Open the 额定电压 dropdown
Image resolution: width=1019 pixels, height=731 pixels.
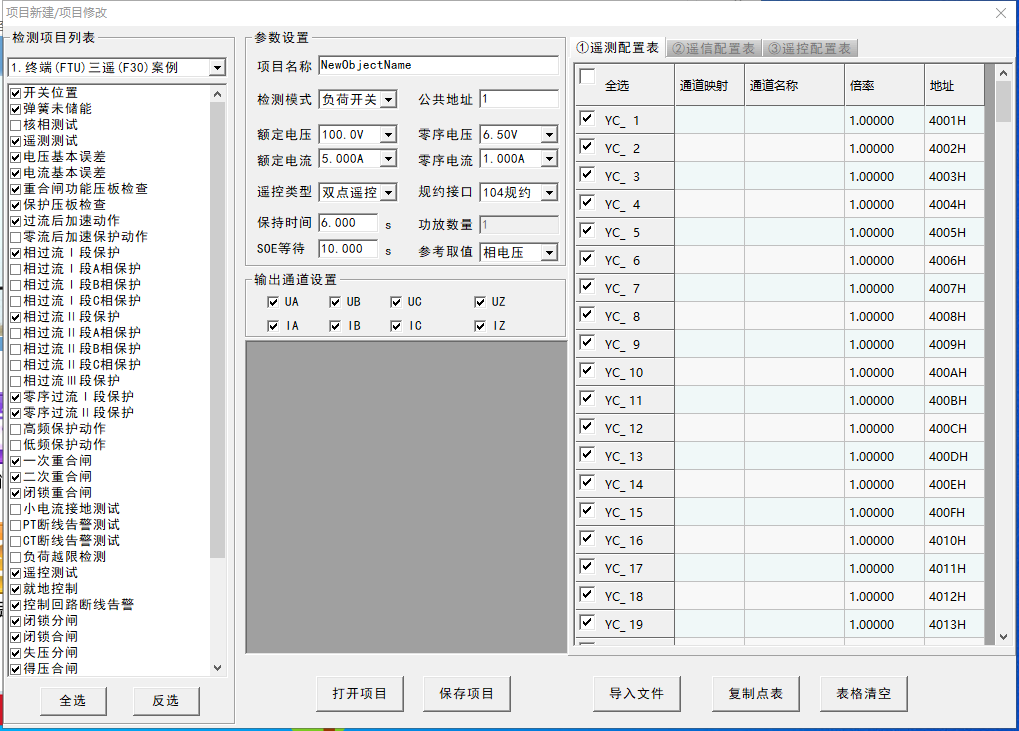pyautogui.click(x=389, y=134)
